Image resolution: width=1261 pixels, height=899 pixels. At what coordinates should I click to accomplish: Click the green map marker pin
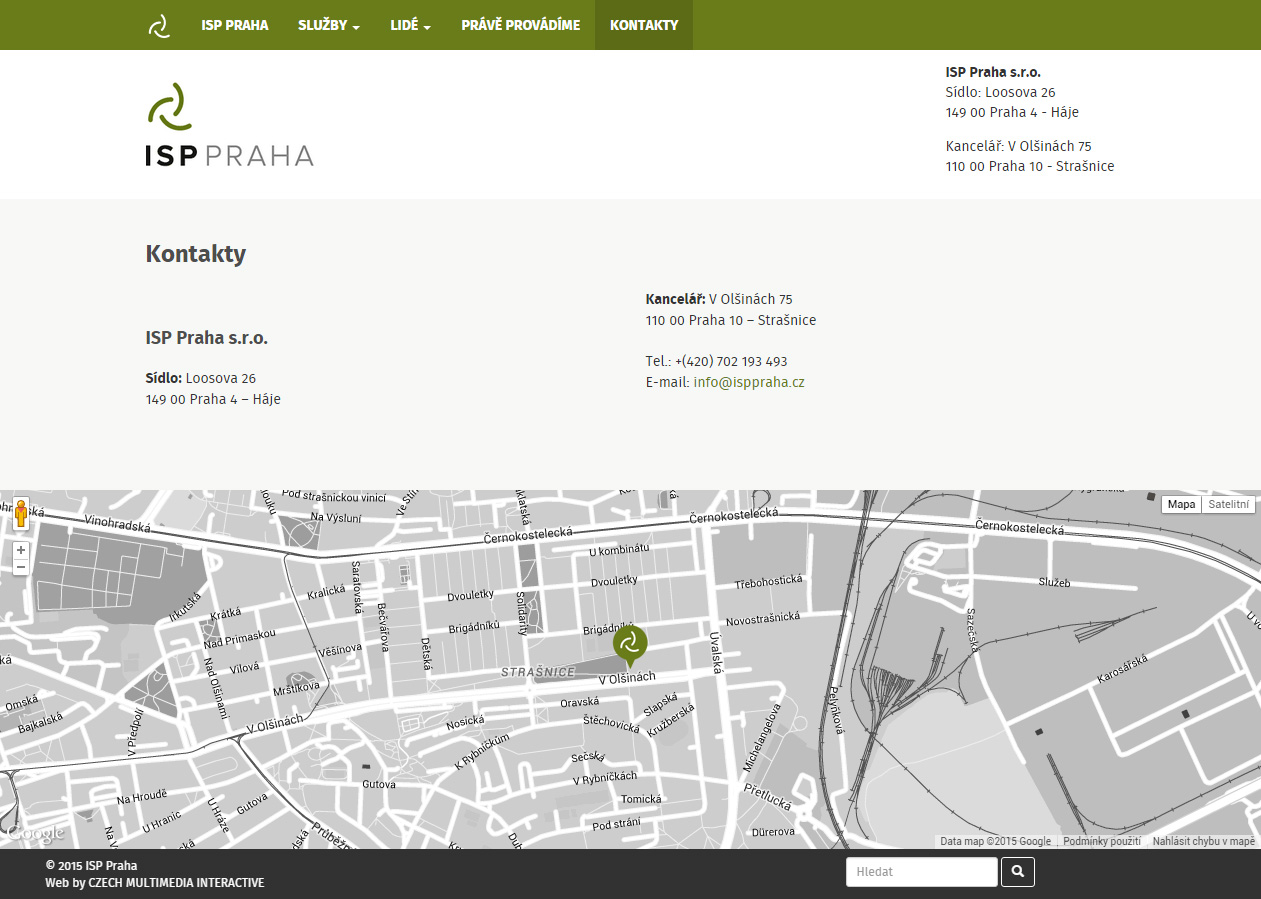630,646
